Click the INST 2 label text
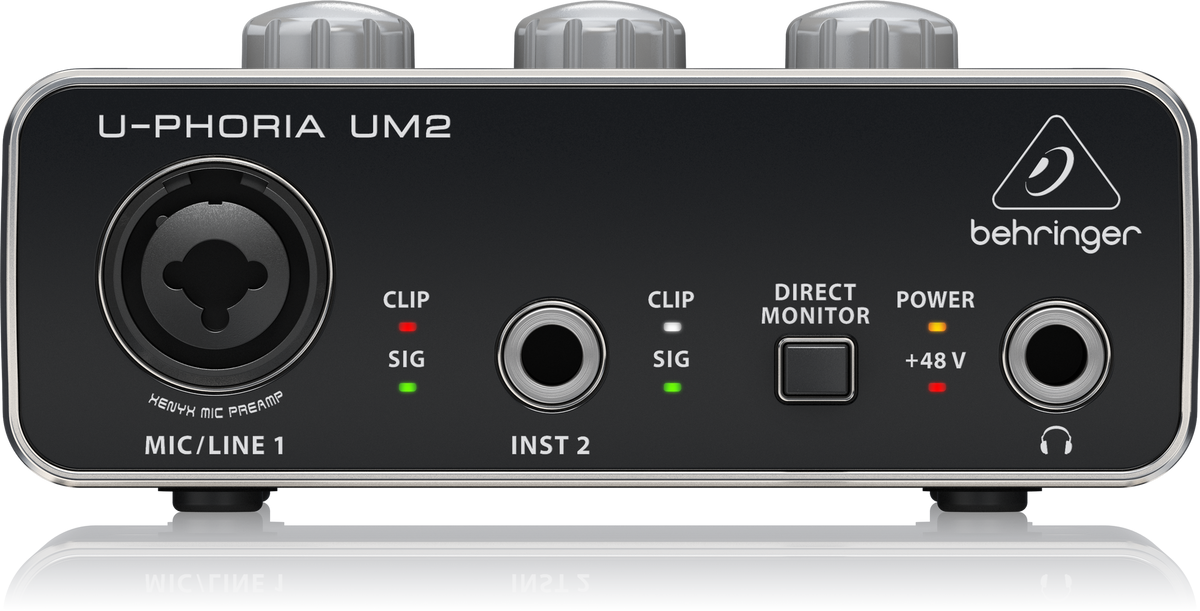This screenshot has height=611, width=1200. point(552,446)
